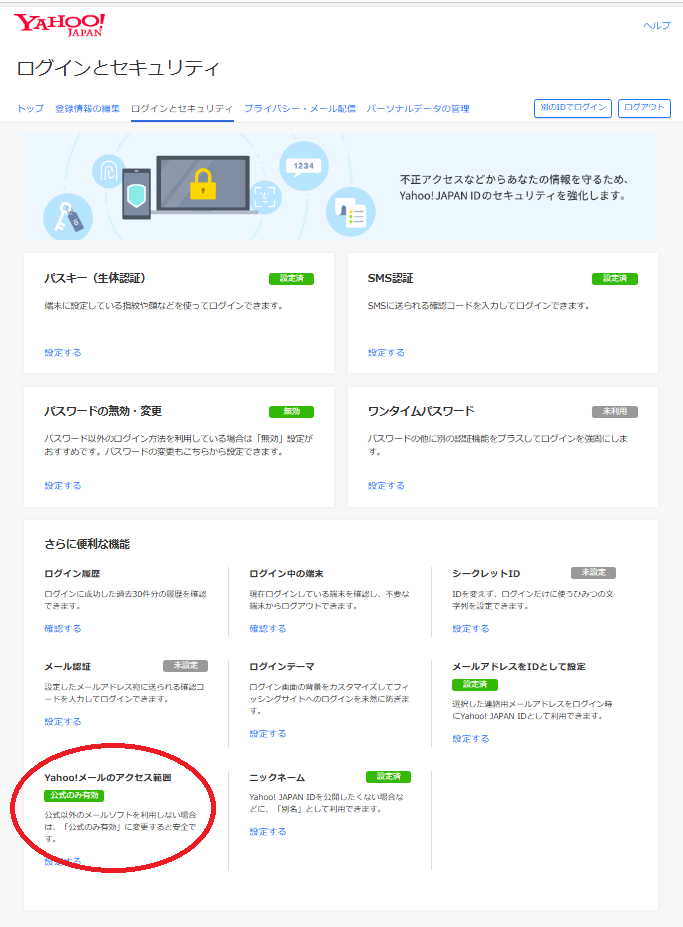Screen dimensions: 683x927
Task: Click the padlock laptop banner illustration
Action: [x=203, y=186]
